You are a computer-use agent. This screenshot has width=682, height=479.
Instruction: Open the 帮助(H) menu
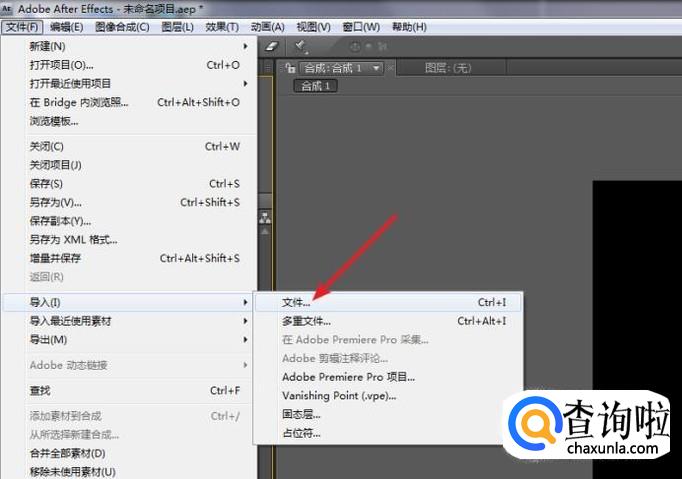pyautogui.click(x=409, y=27)
